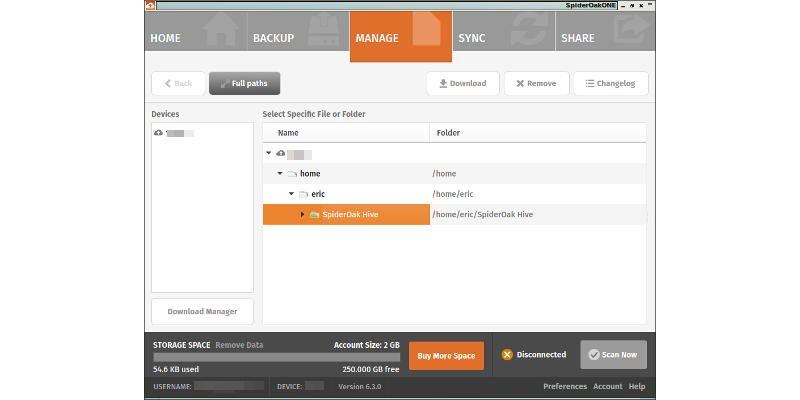
Task: Click the 250.000 GB free label
Action: [371, 369]
